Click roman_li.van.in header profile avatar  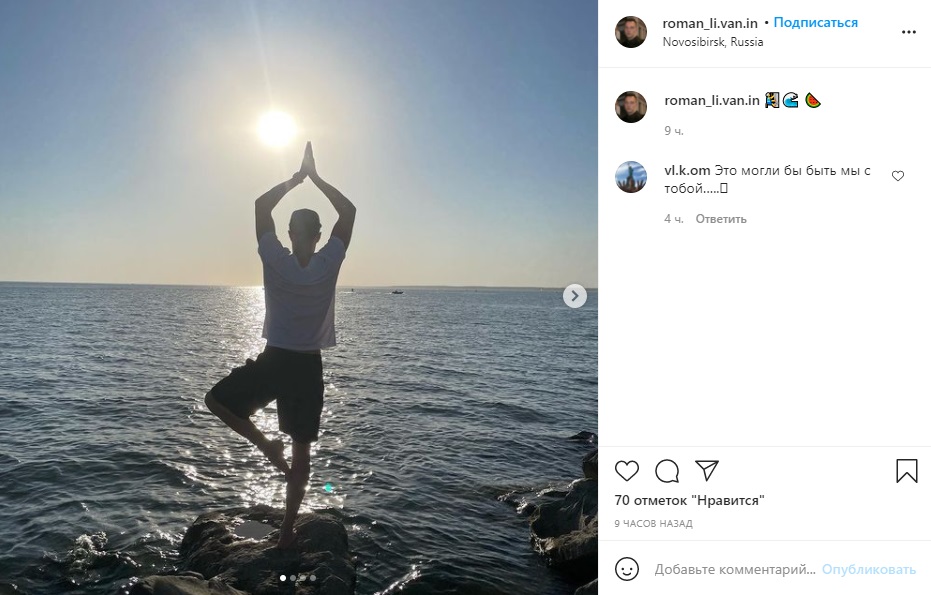coord(631,32)
